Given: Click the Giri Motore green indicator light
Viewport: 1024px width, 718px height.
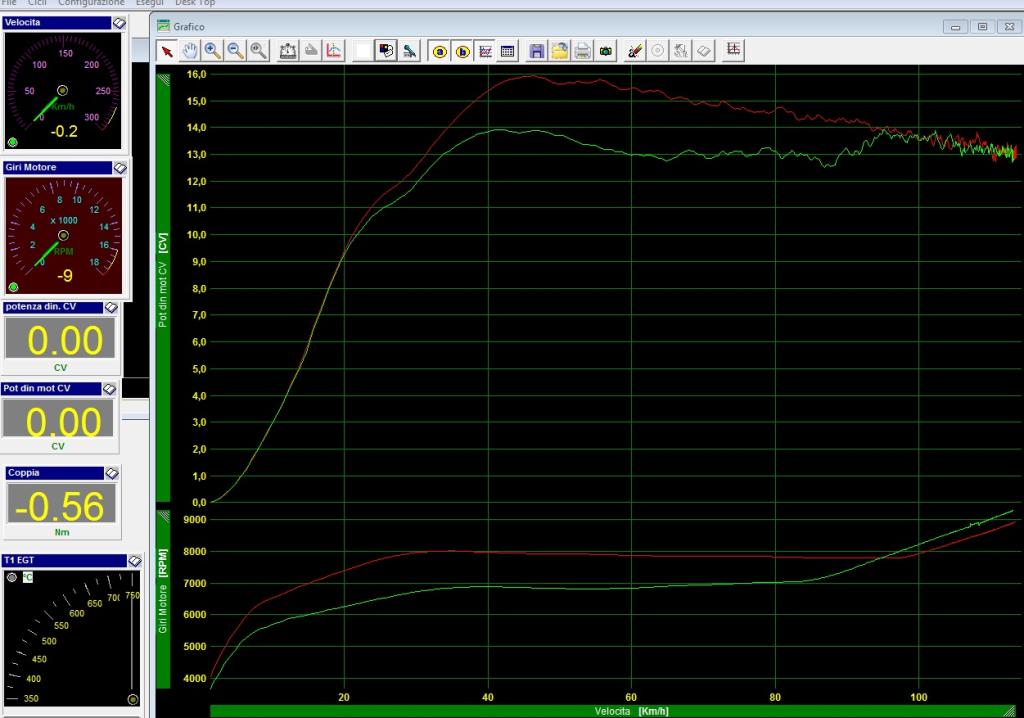Looking at the screenshot, I should pyautogui.click(x=13, y=287).
